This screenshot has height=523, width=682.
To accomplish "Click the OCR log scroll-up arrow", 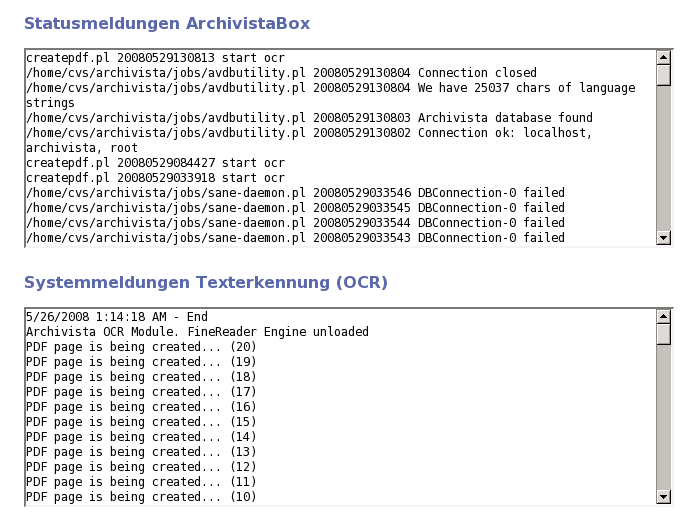I will click(x=663, y=316).
